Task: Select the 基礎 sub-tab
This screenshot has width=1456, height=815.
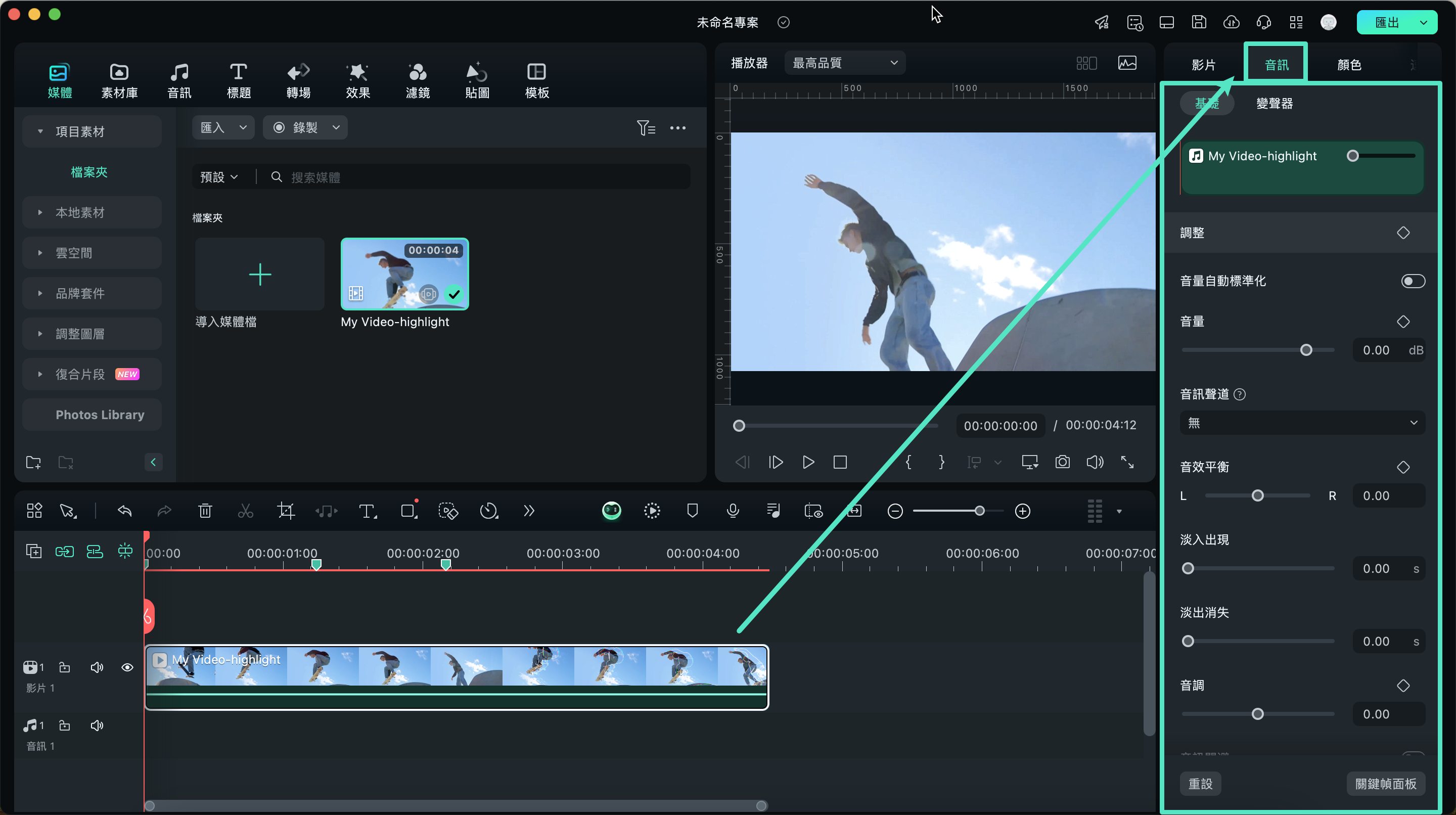Action: click(x=1206, y=104)
